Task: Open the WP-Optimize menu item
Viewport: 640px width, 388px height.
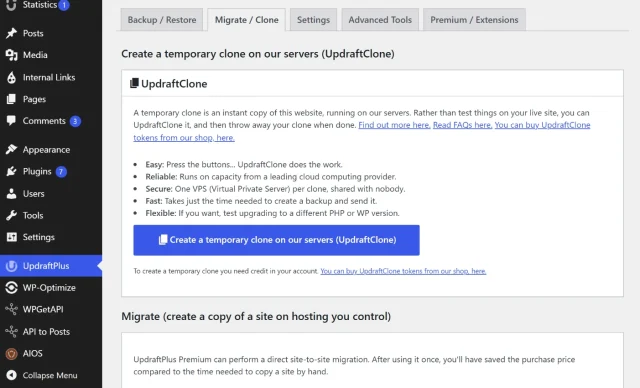Action: point(51,288)
